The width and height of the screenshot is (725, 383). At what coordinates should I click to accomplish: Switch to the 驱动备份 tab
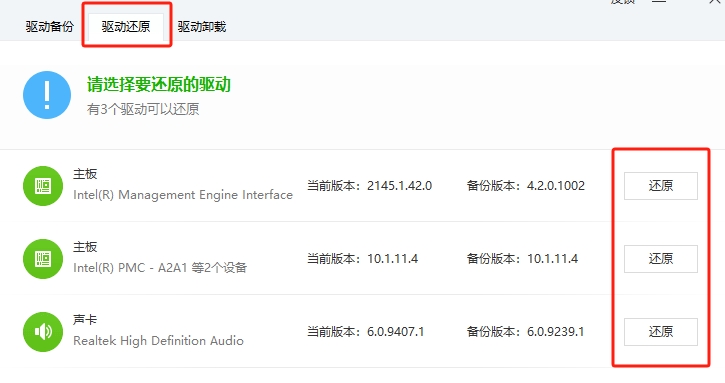coord(49,27)
